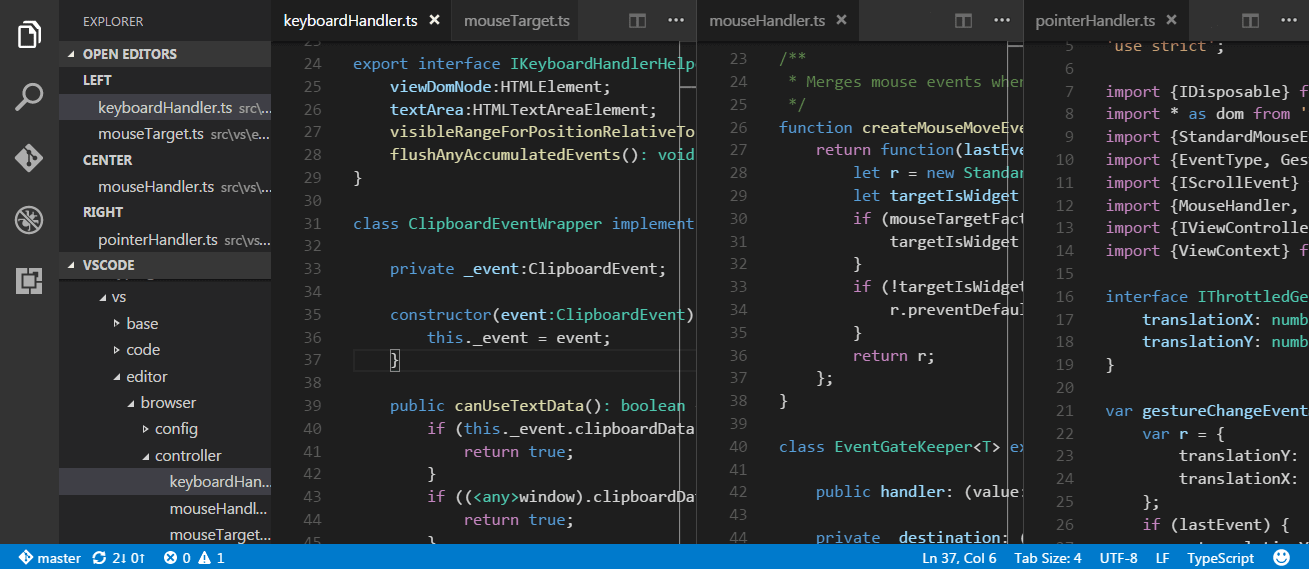The image size is (1309, 569).
Task: Close the pointerHandler.ts tab
Action: pyautogui.click(x=1171, y=20)
